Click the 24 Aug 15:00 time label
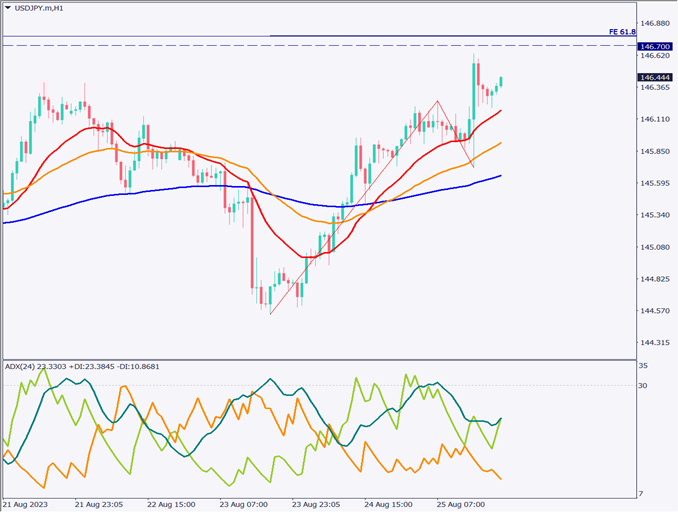The height and width of the screenshot is (512, 678). [x=387, y=505]
